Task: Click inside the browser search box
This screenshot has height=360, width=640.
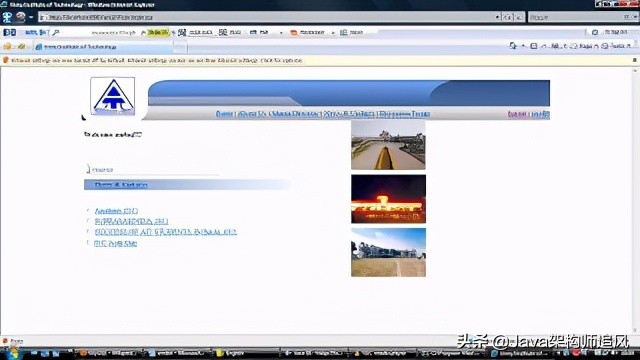Action: [x=575, y=17]
